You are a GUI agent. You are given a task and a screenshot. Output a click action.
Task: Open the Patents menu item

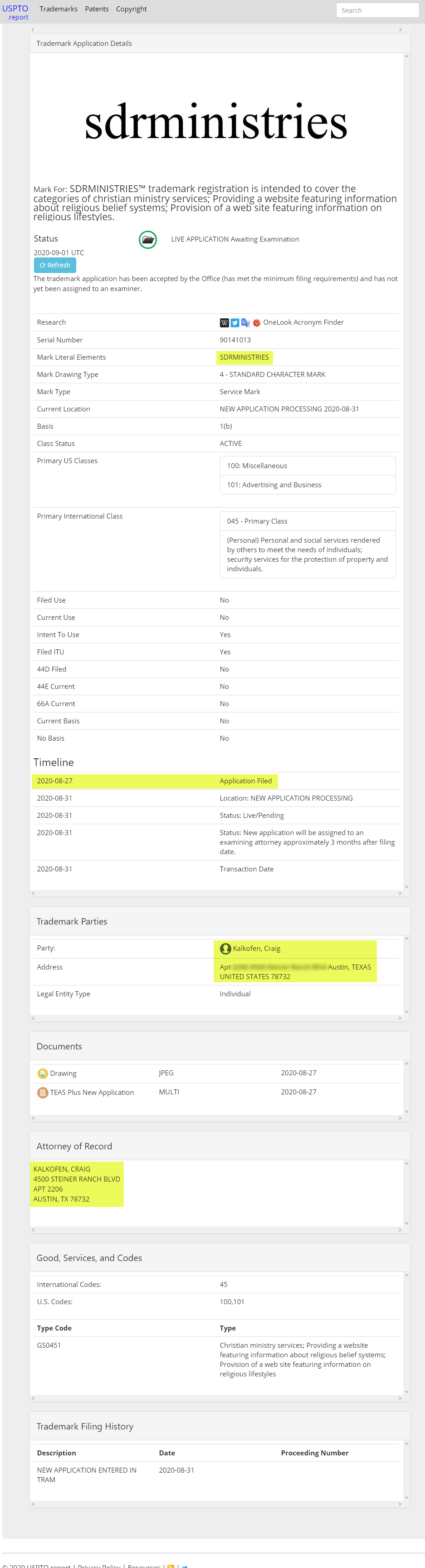click(x=97, y=9)
